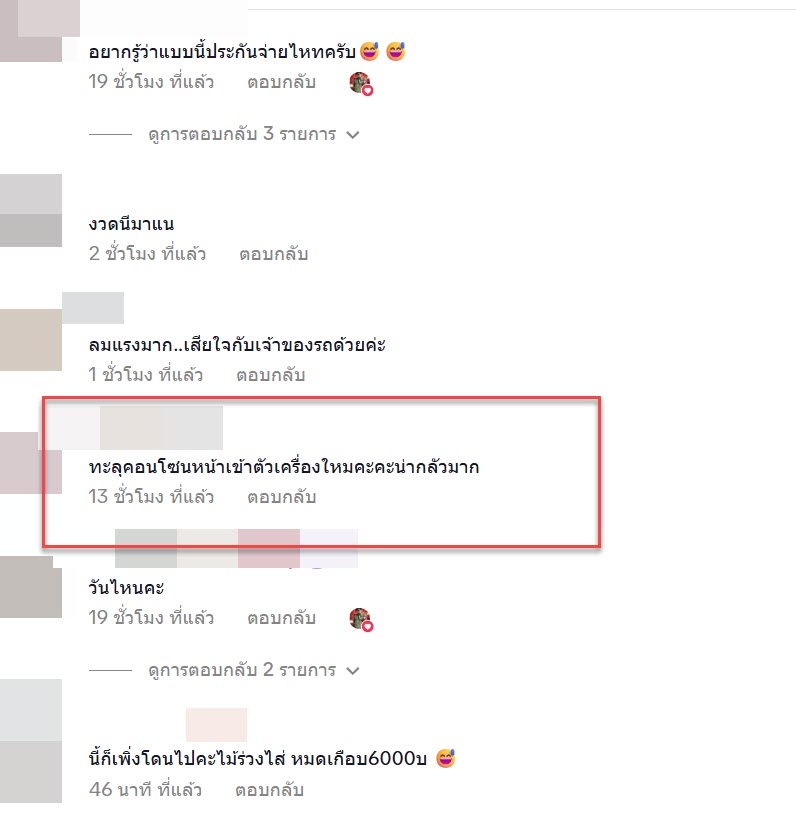Open profile picture of หมดเกือบ6000บ commenter
Screen dimensions: 796x828
tap(31, 741)
